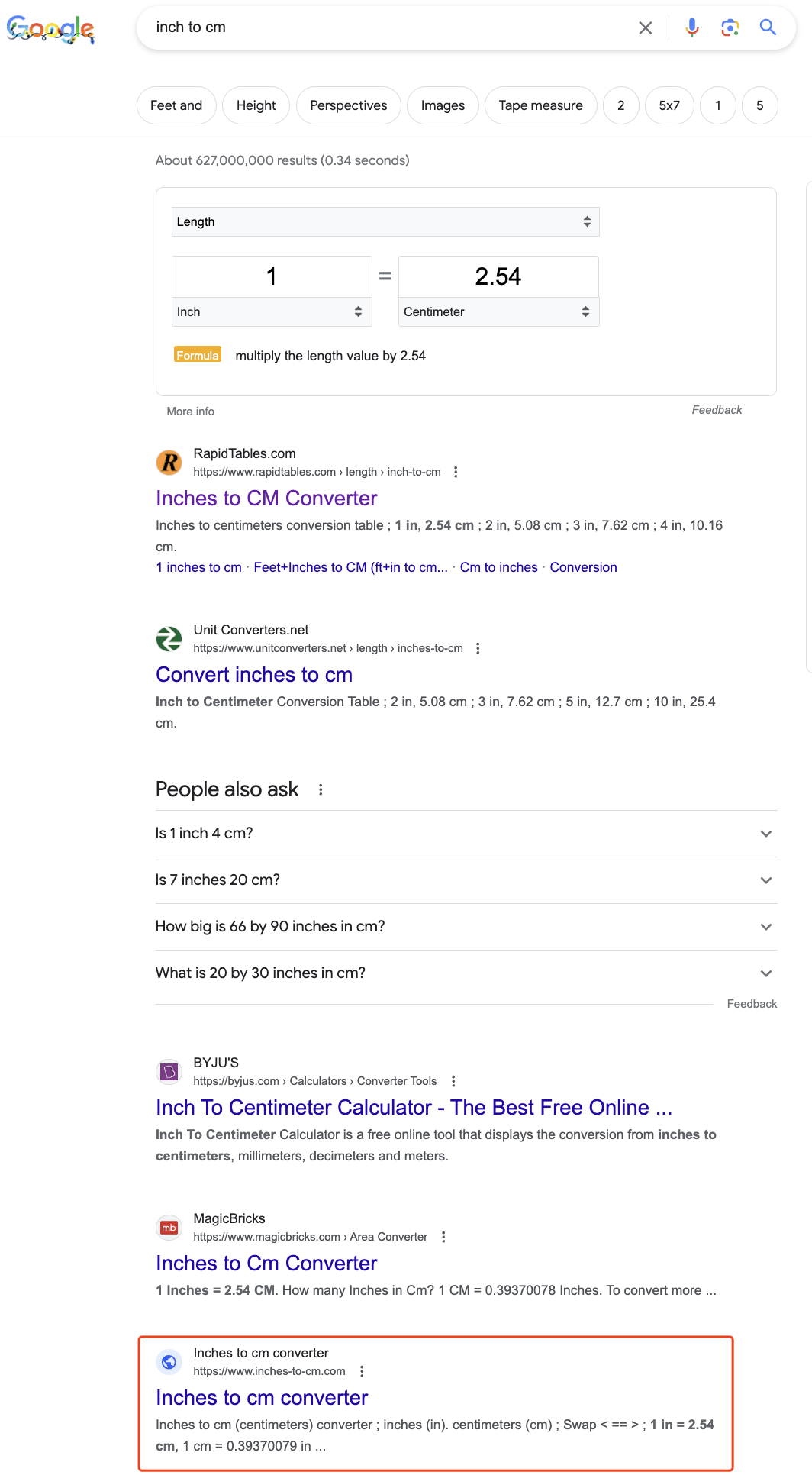Screen dimensions: 812x1475
Task: Click the BYJU'S purple favicon
Action: pos(169,1071)
